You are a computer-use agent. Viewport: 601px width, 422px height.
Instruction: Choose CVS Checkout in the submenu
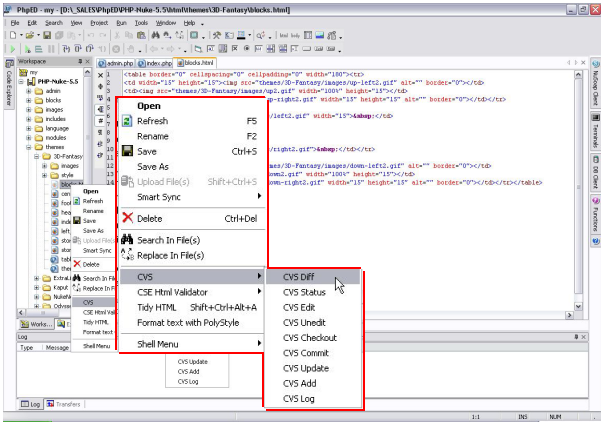(313, 338)
